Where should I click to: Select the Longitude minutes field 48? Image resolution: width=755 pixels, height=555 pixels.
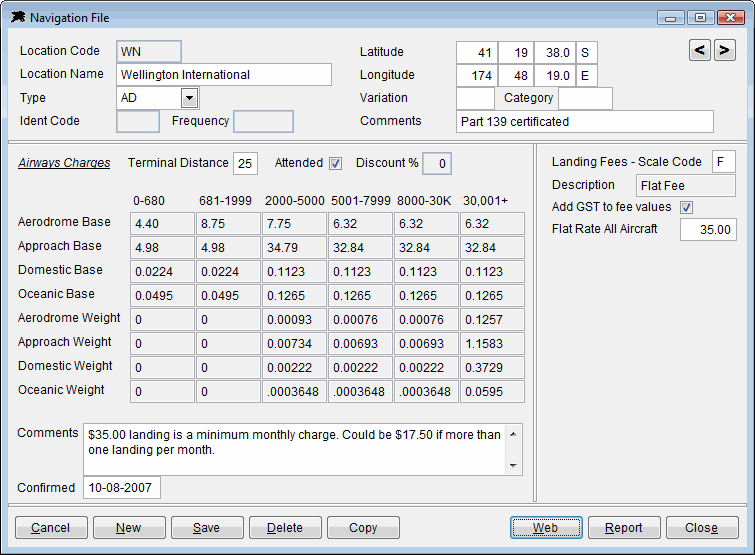pyautogui.click(x=516, y=76)
